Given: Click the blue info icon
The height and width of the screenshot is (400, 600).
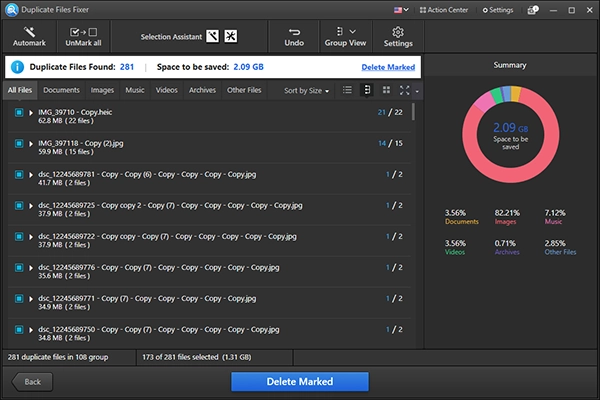Looking at the screenshot, I should (17, 67).
